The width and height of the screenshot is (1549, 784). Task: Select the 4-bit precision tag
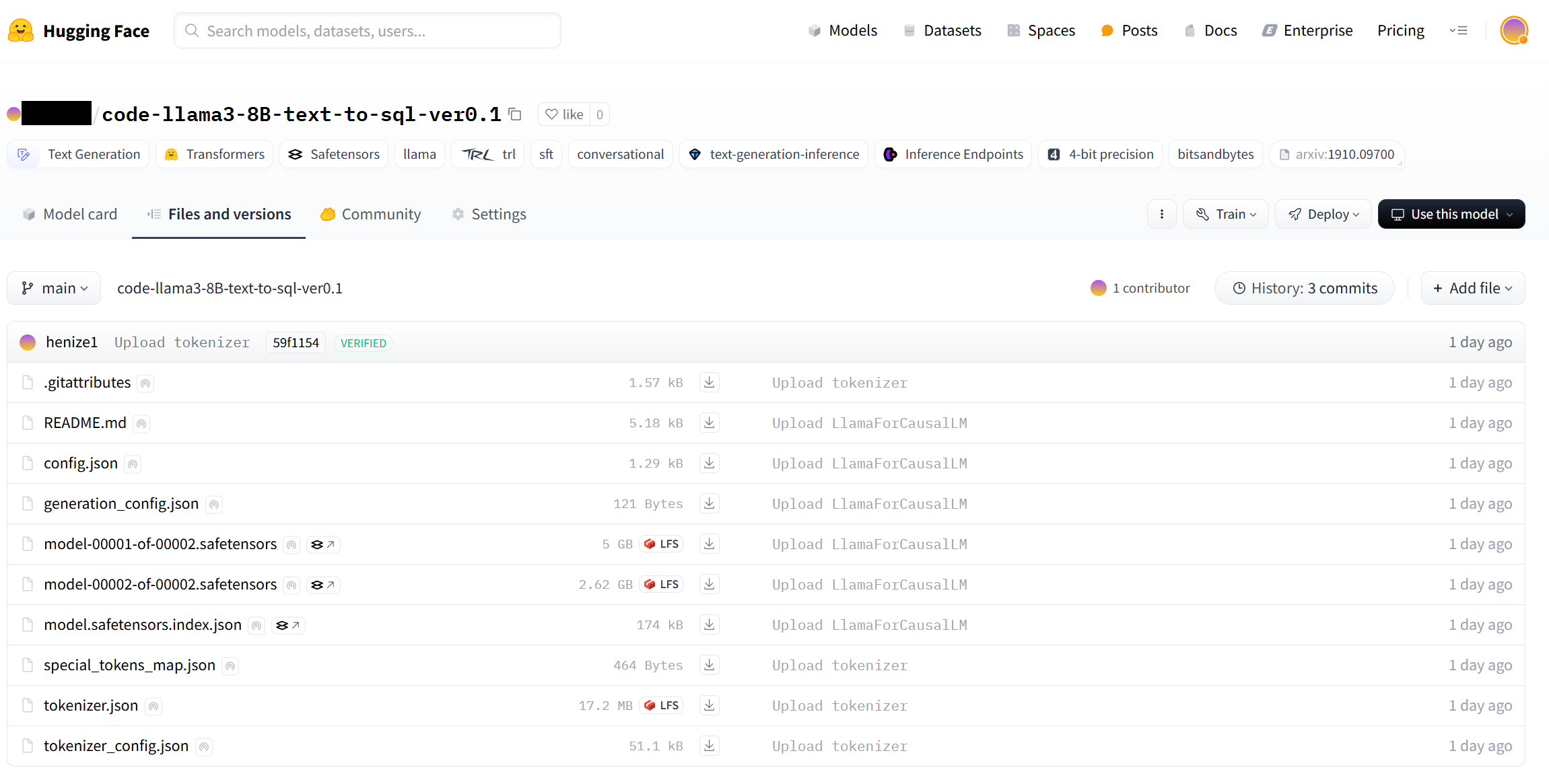pyautogui.click(x=1100, y=154)
